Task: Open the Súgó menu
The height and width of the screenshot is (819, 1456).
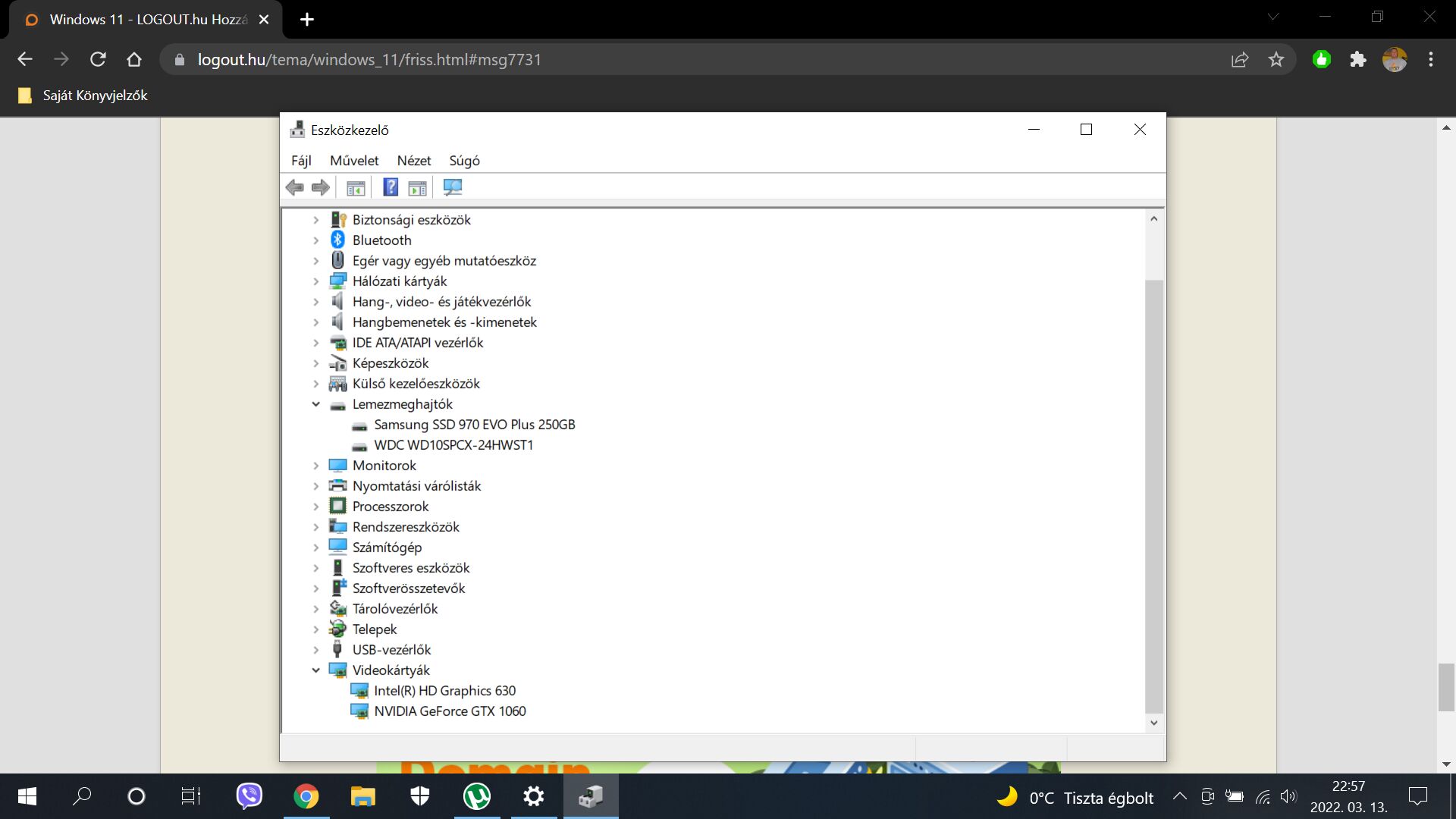Action: pyautogui.click(x=464, y=161)
